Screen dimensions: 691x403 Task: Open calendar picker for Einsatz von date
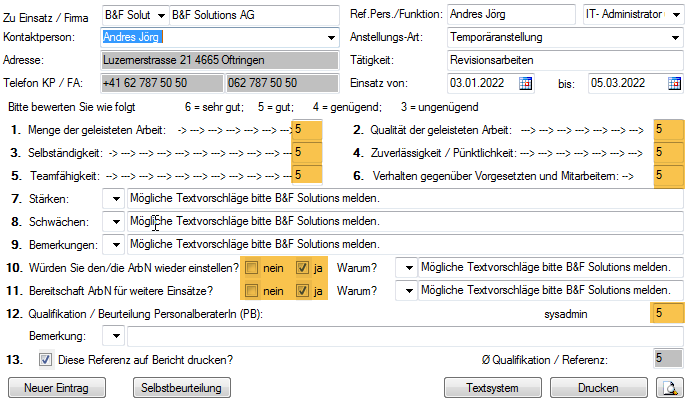[526, 83]
